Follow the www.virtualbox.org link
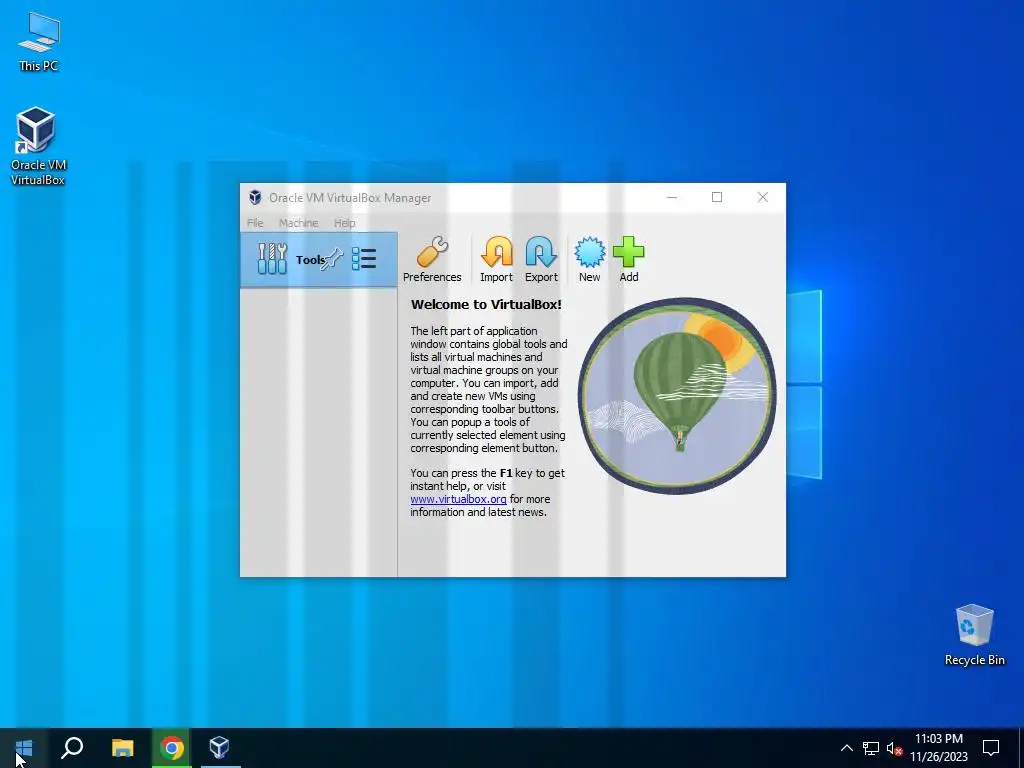The height and width of the screenshot is (768, 1024). (458, 499)
